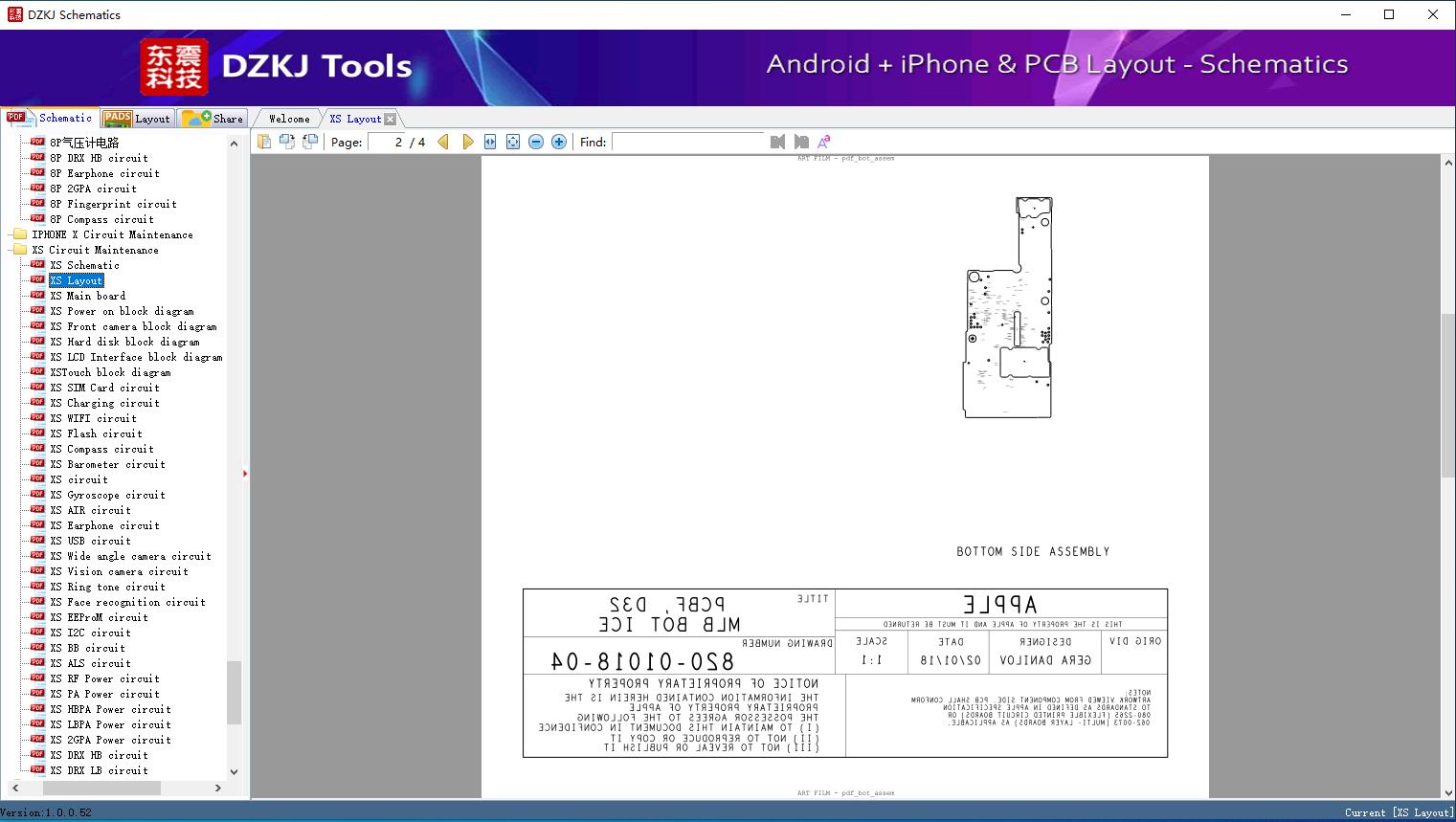Screen dimensions: 1456x822
Task: Open XS Front camera block diagram
Action: [x=133, y=326]
